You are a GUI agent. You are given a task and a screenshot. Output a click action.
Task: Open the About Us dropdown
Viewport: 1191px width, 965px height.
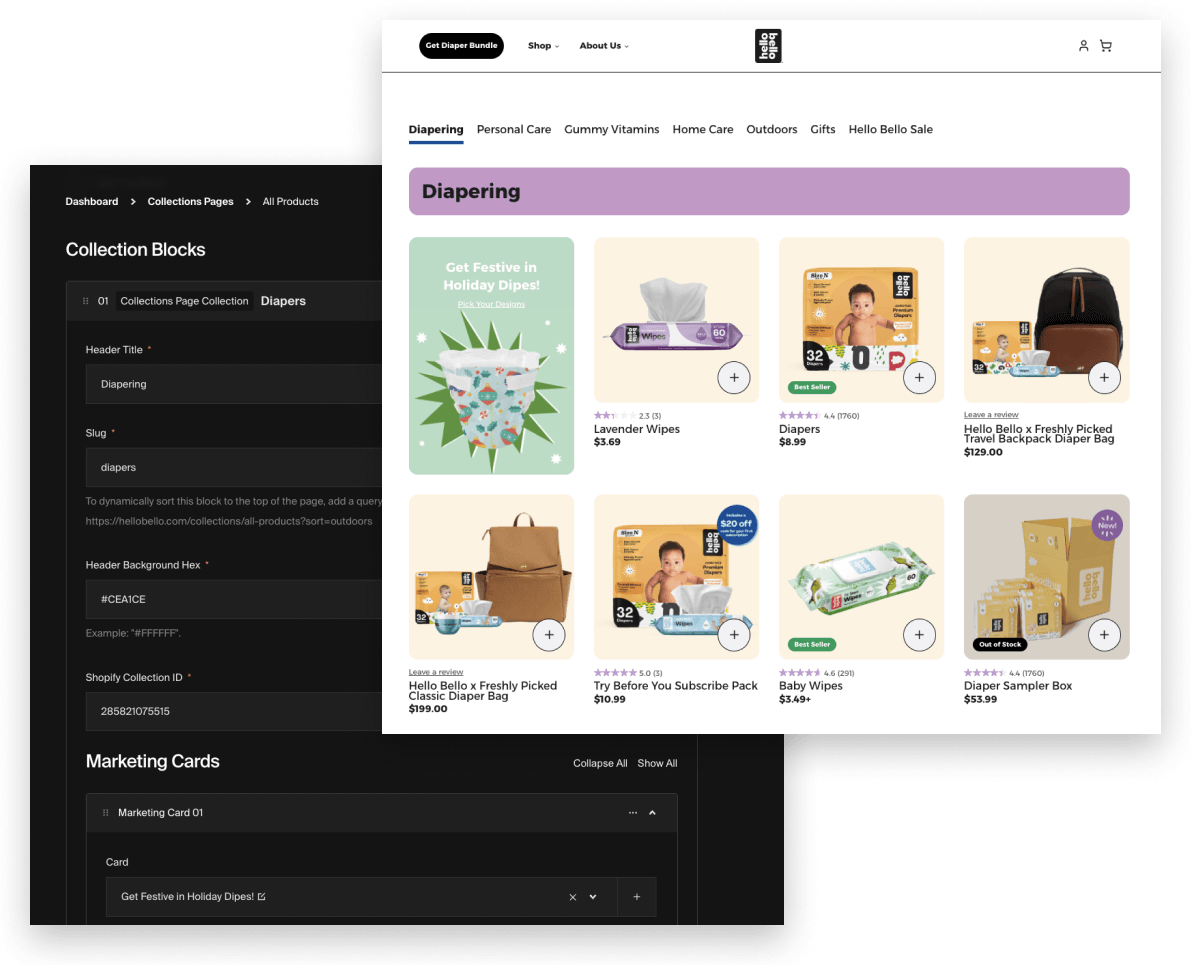(604, 46)
